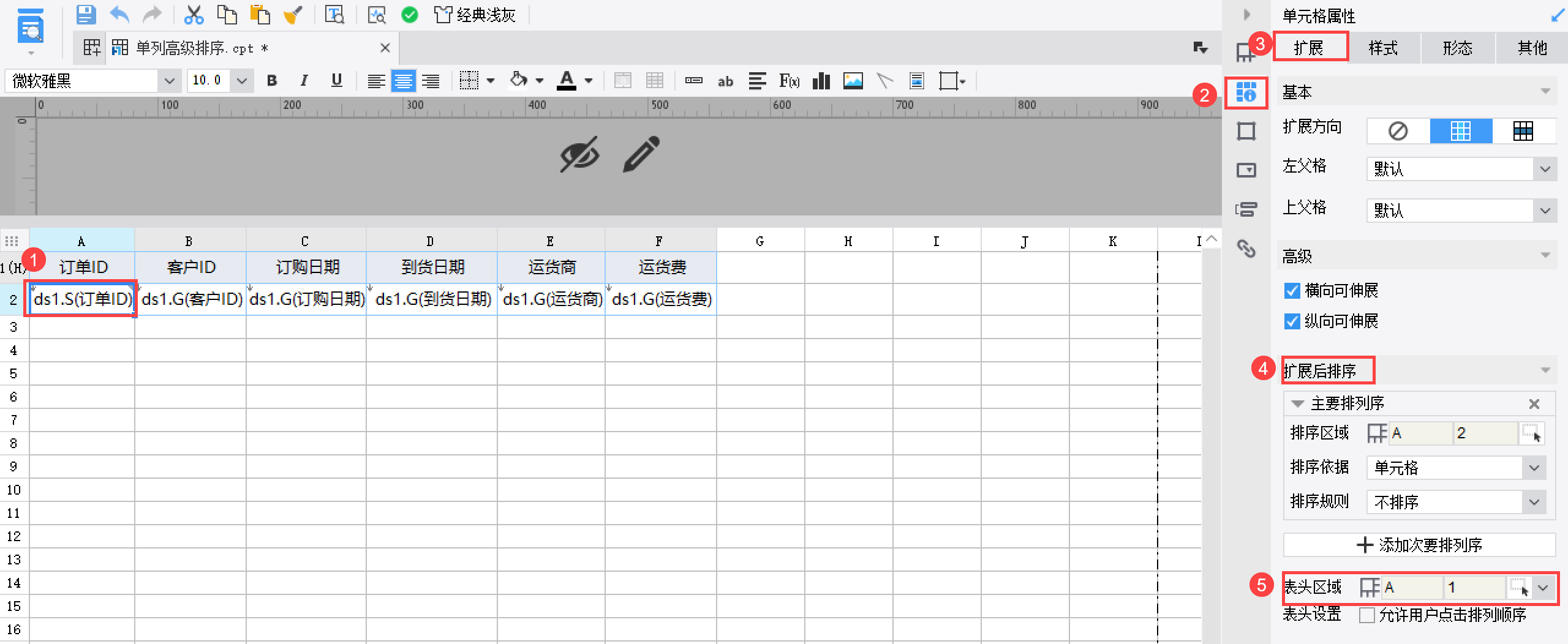Insert an image into the cell
This screenshot has width=1568, height=644.
point(853,81)
